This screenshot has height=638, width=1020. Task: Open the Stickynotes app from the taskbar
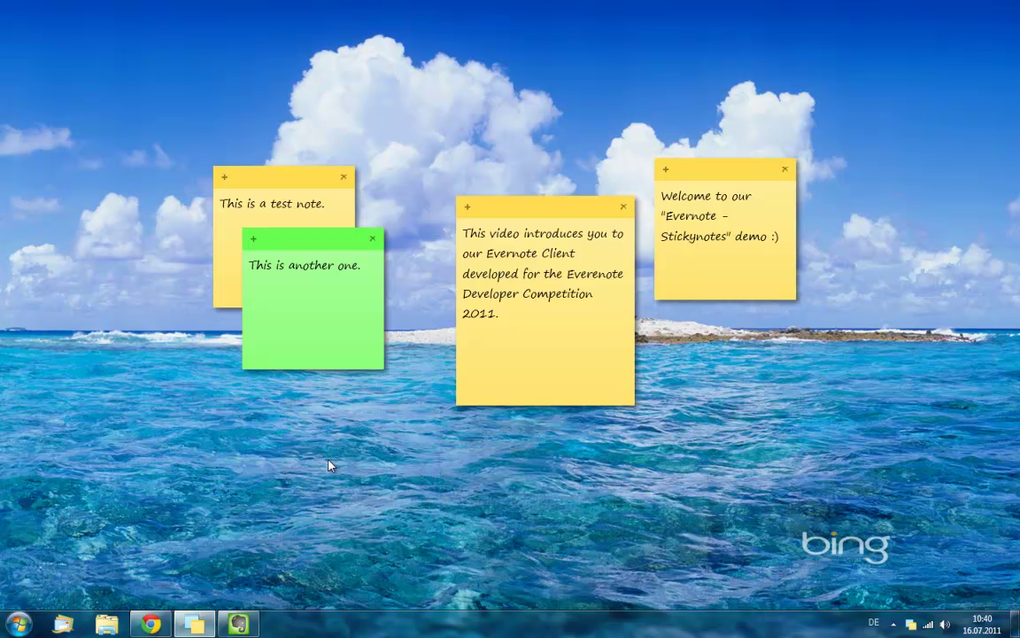coord(194,623)
